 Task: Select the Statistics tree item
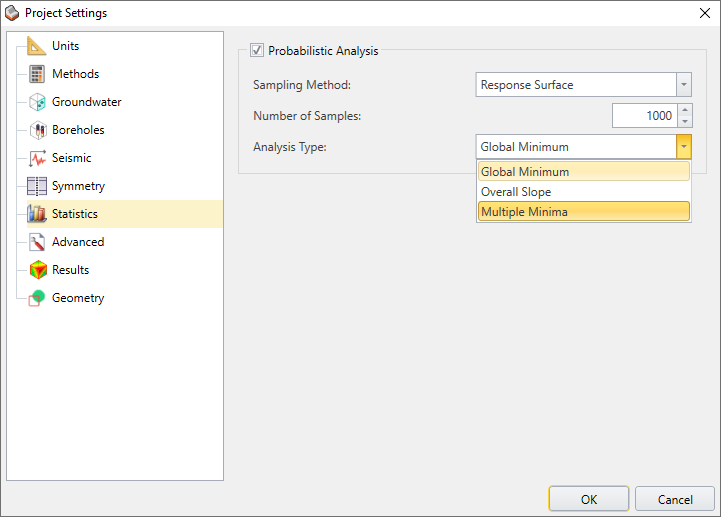click(x=125, y=214)
